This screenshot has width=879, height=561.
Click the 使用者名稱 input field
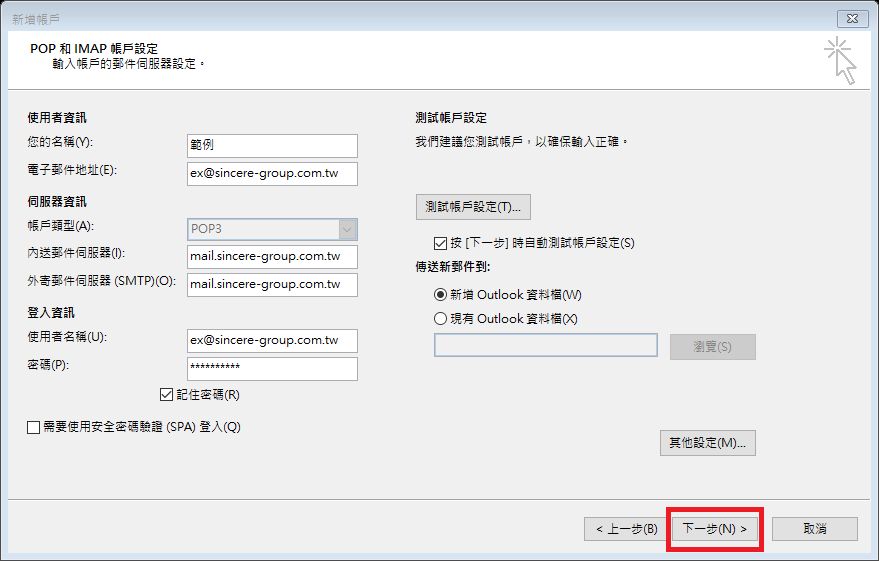(272, 341)
